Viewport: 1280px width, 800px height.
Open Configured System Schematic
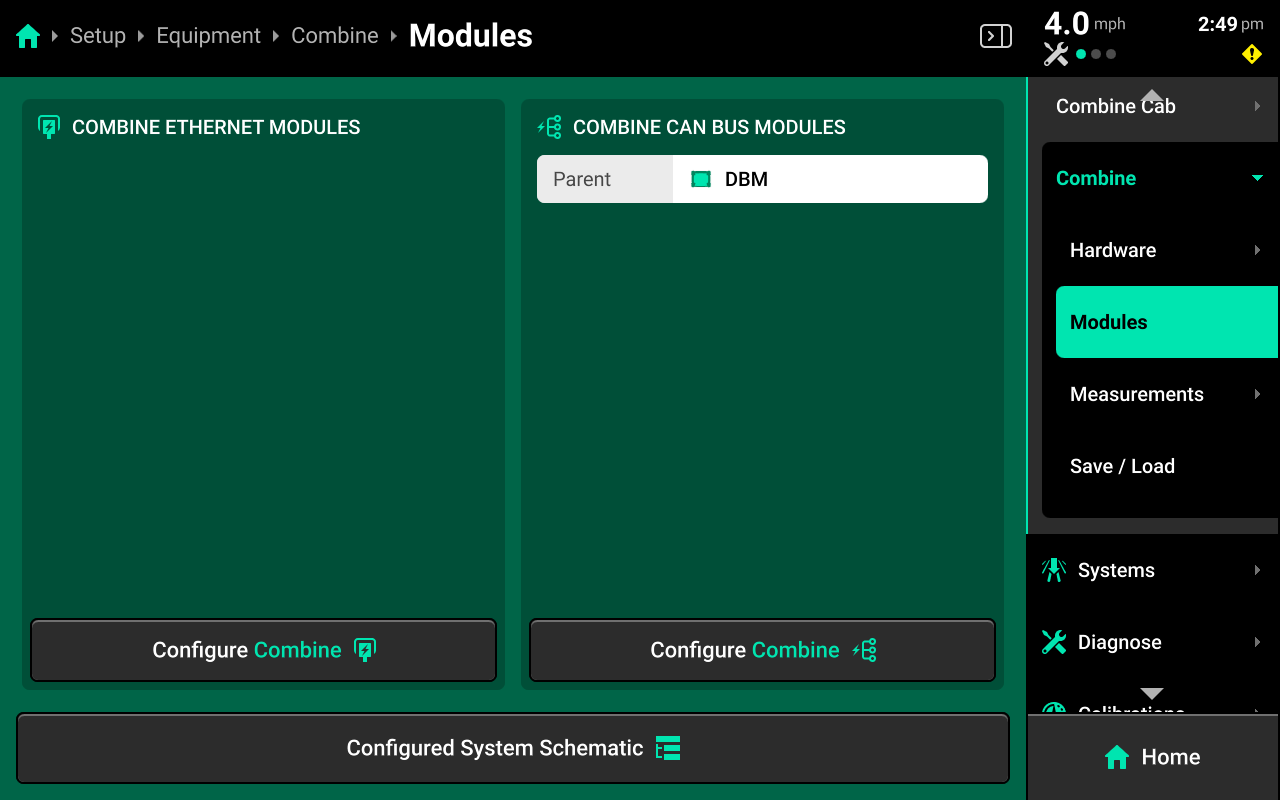pos(512,748)
